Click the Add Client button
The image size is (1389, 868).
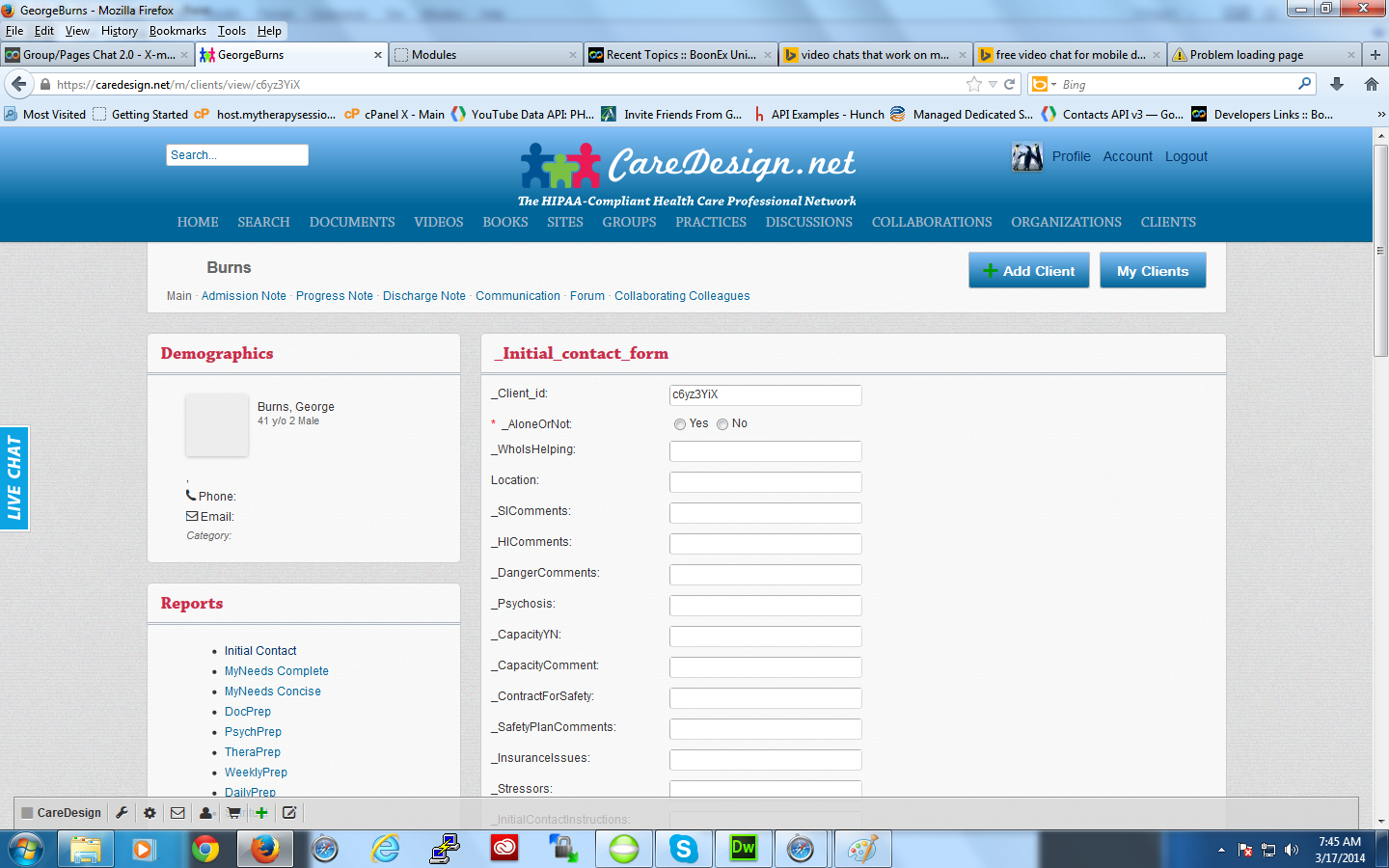1029,271
